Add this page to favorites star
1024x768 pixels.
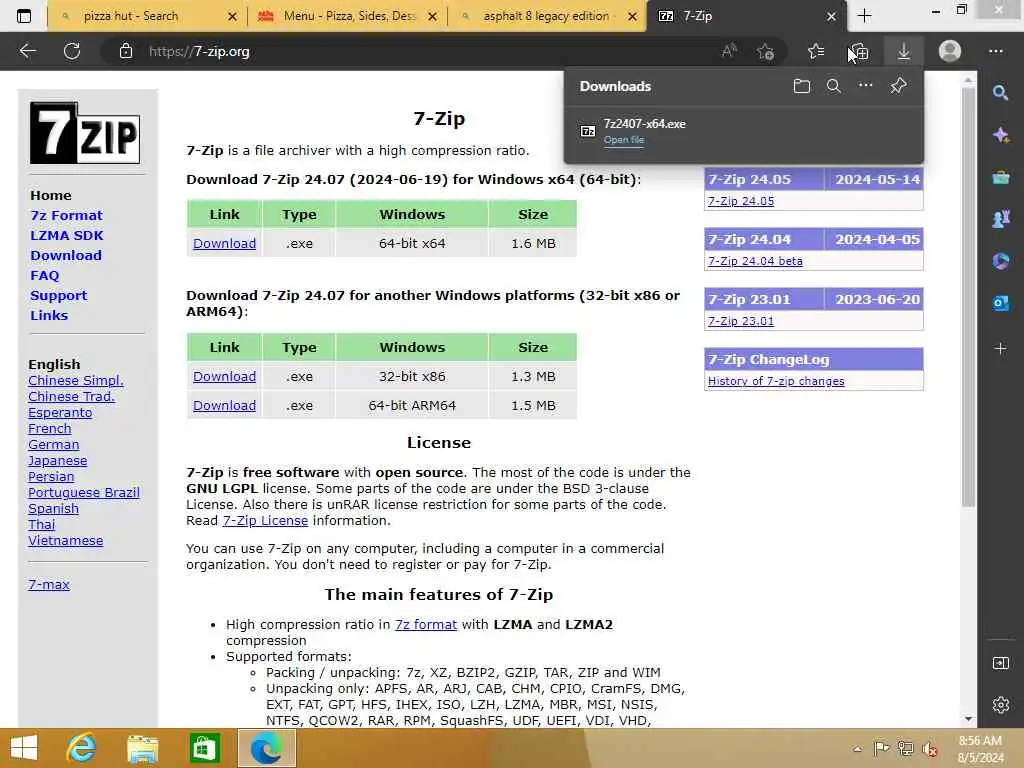click(765, 51)
